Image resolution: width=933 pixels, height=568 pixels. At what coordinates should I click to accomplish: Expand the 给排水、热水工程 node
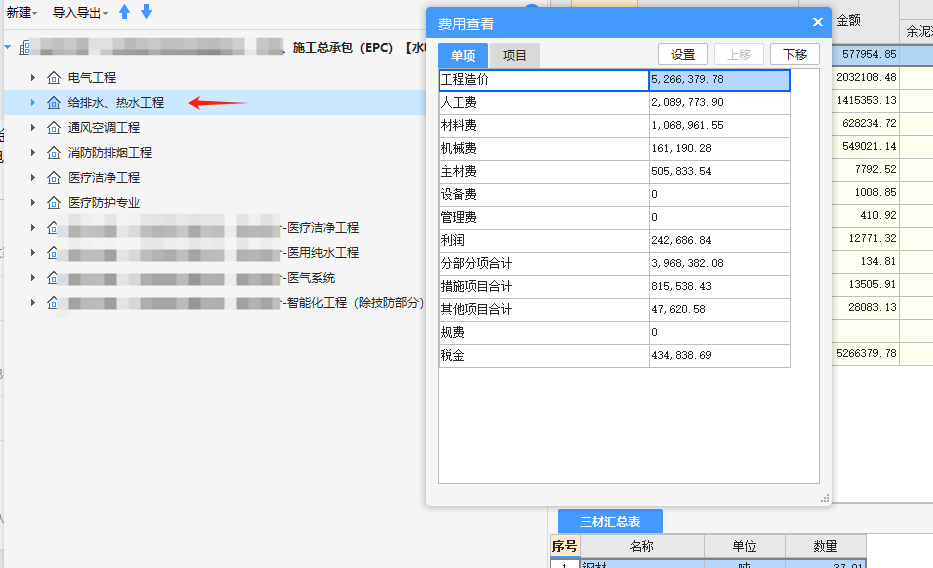pyautogui.click(x=33, y=102)
